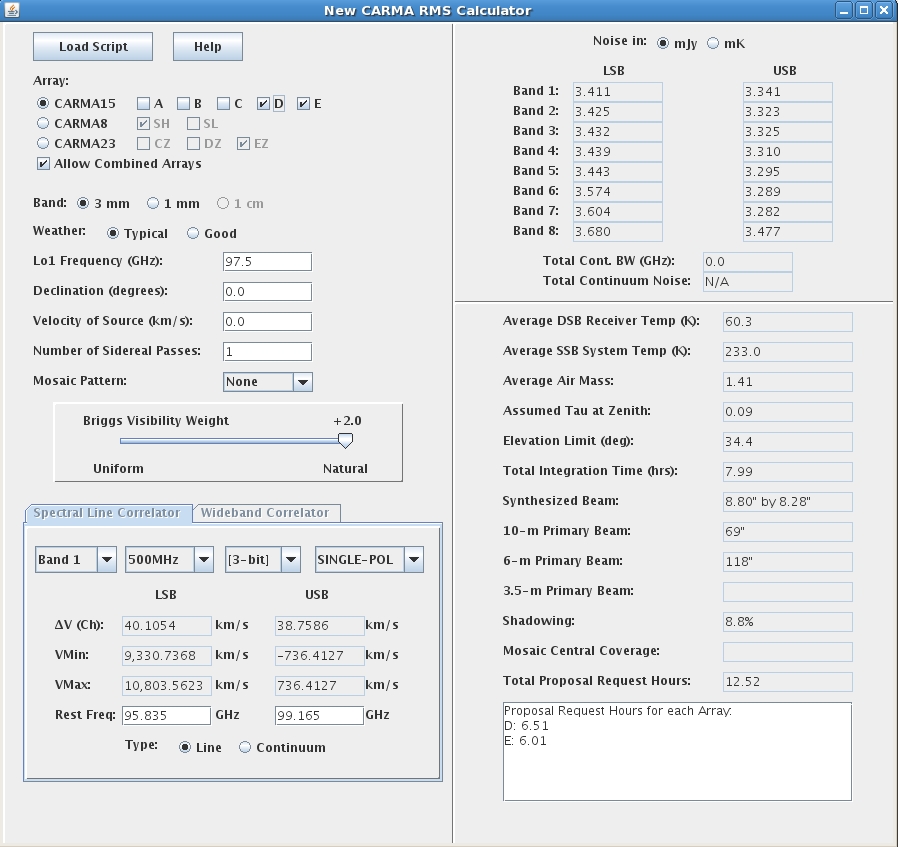
Task: Click the Java icon in the title bar
Action: pos(11,10)
